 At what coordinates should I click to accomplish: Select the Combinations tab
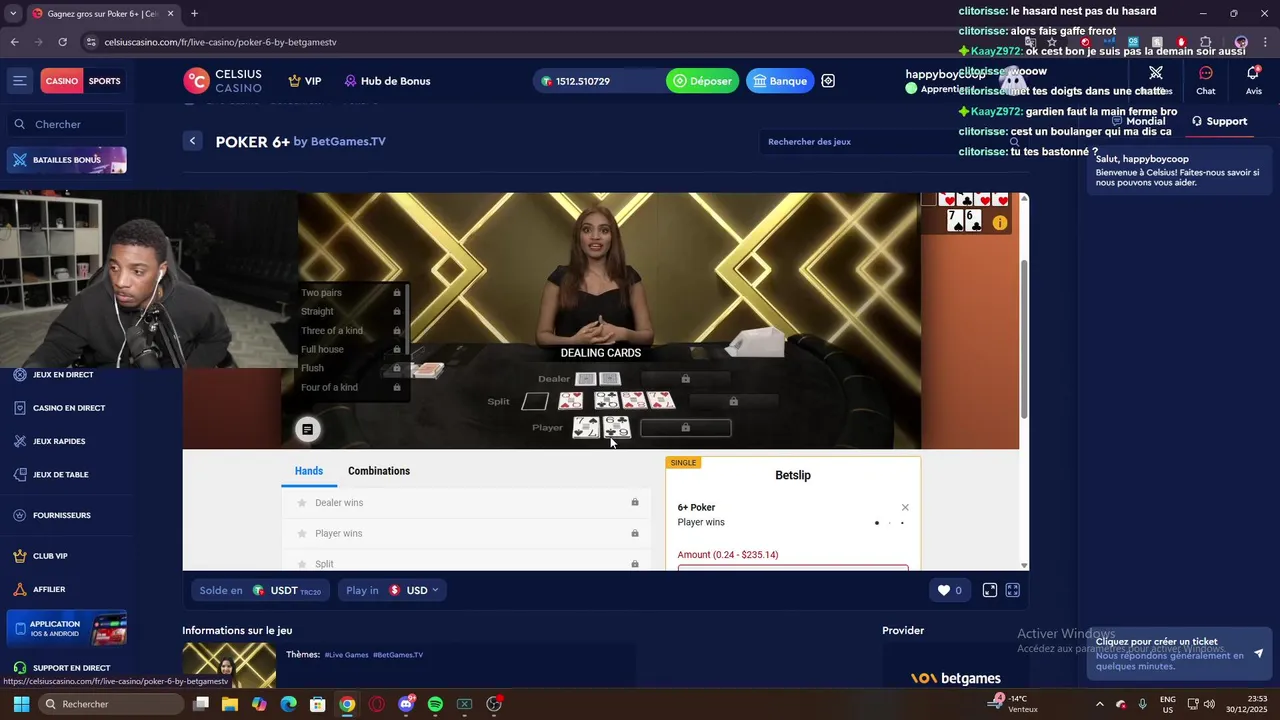pyautogui.click(x=379, y=471)
